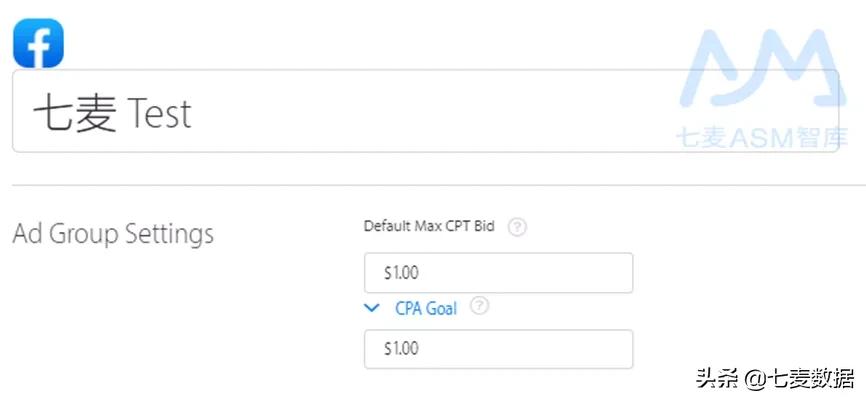Click the 七麦 characters in the name

(x=74, y=114)
